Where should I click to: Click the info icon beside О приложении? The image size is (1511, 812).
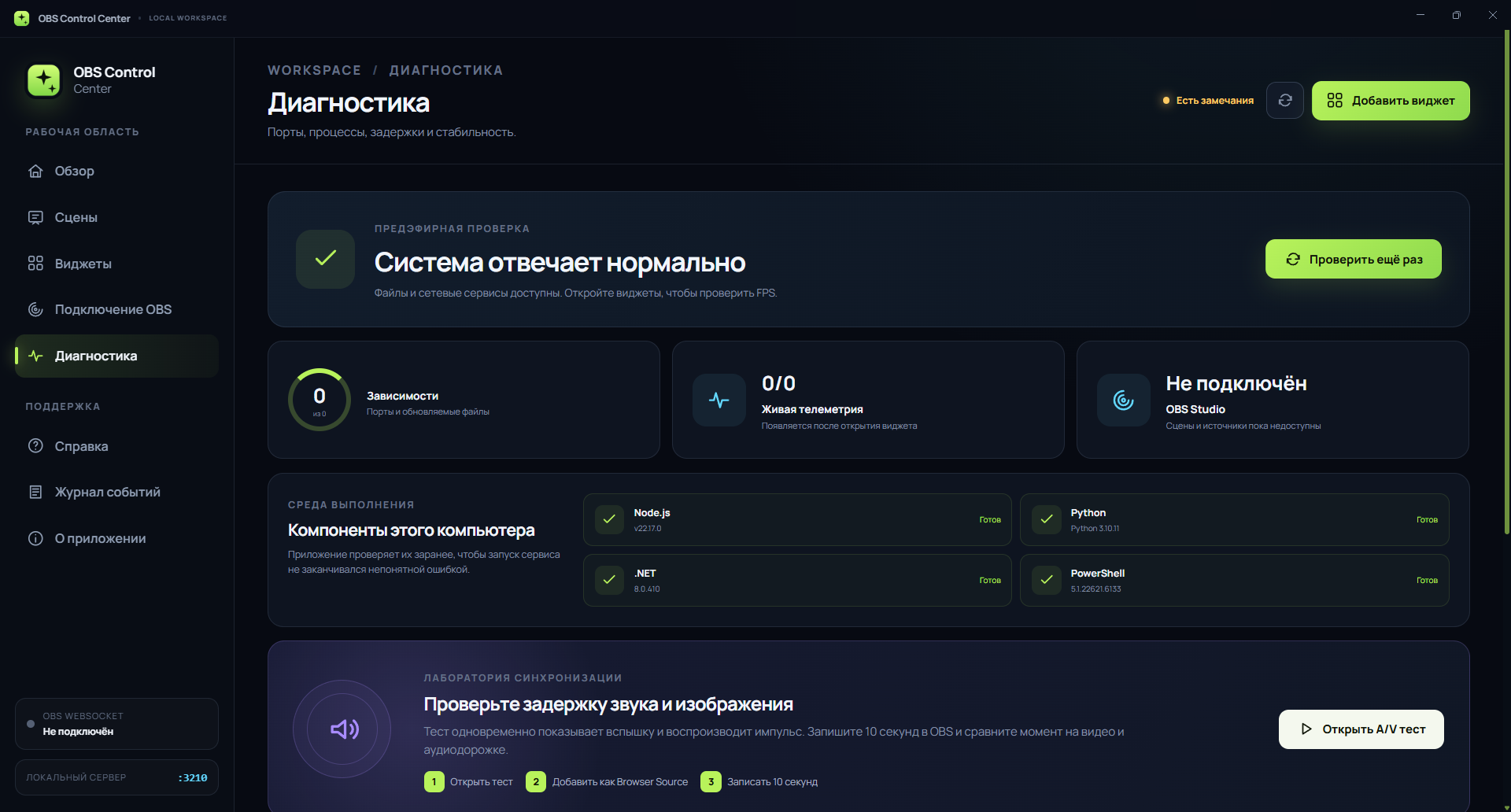(35, 538)
